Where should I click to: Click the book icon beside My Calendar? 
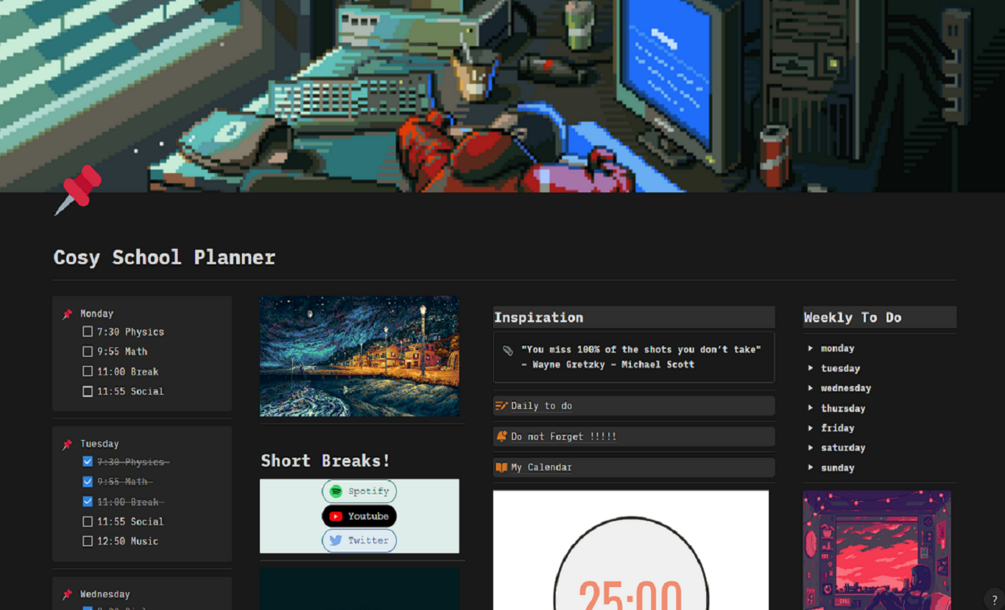(x=501, y=467)
